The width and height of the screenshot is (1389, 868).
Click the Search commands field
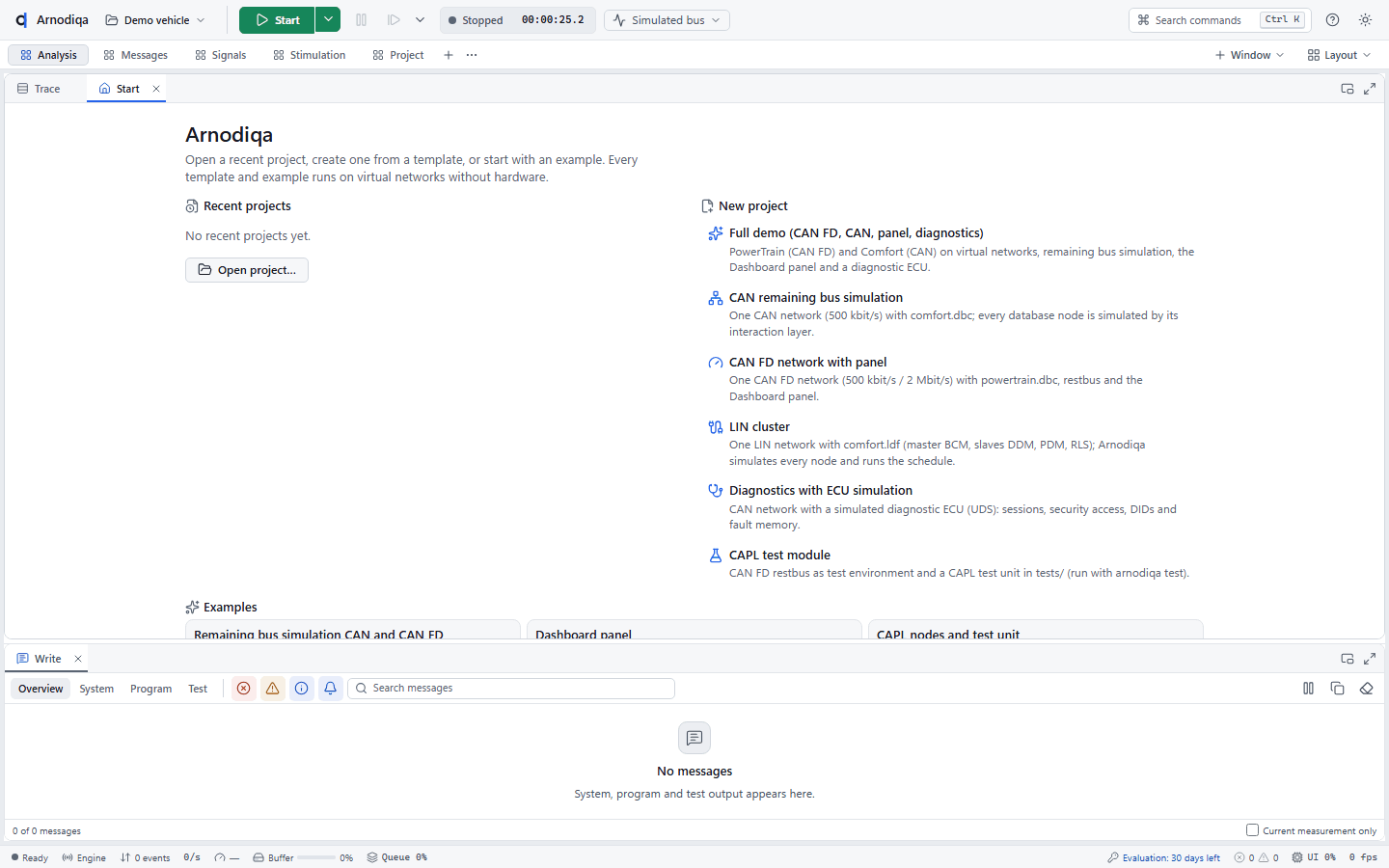click(1220, 20)
